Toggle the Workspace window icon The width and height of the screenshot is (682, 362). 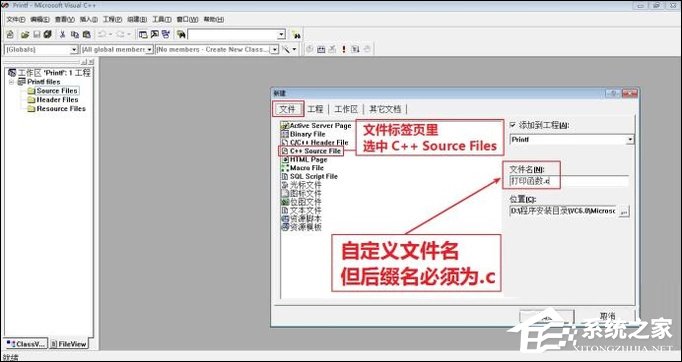(143, 34)
